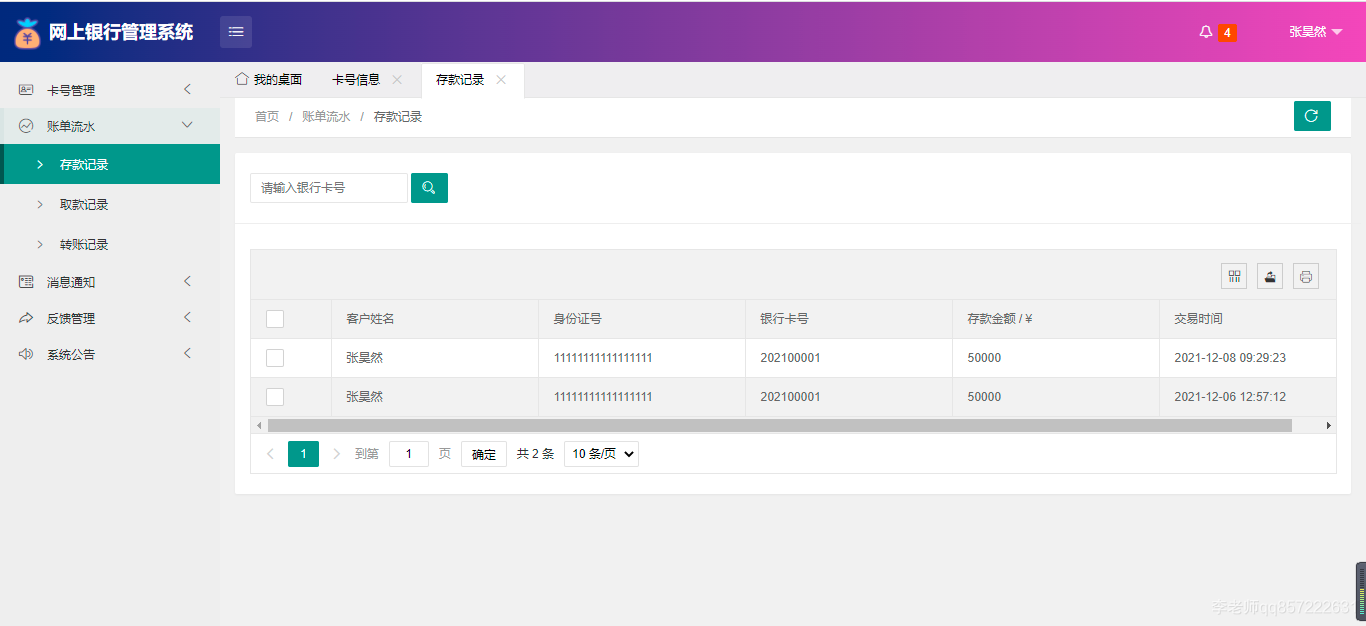This screenshot has height=626, width=1366.
Task: Click the scrollbar left arrow
Action: (259, 425)
